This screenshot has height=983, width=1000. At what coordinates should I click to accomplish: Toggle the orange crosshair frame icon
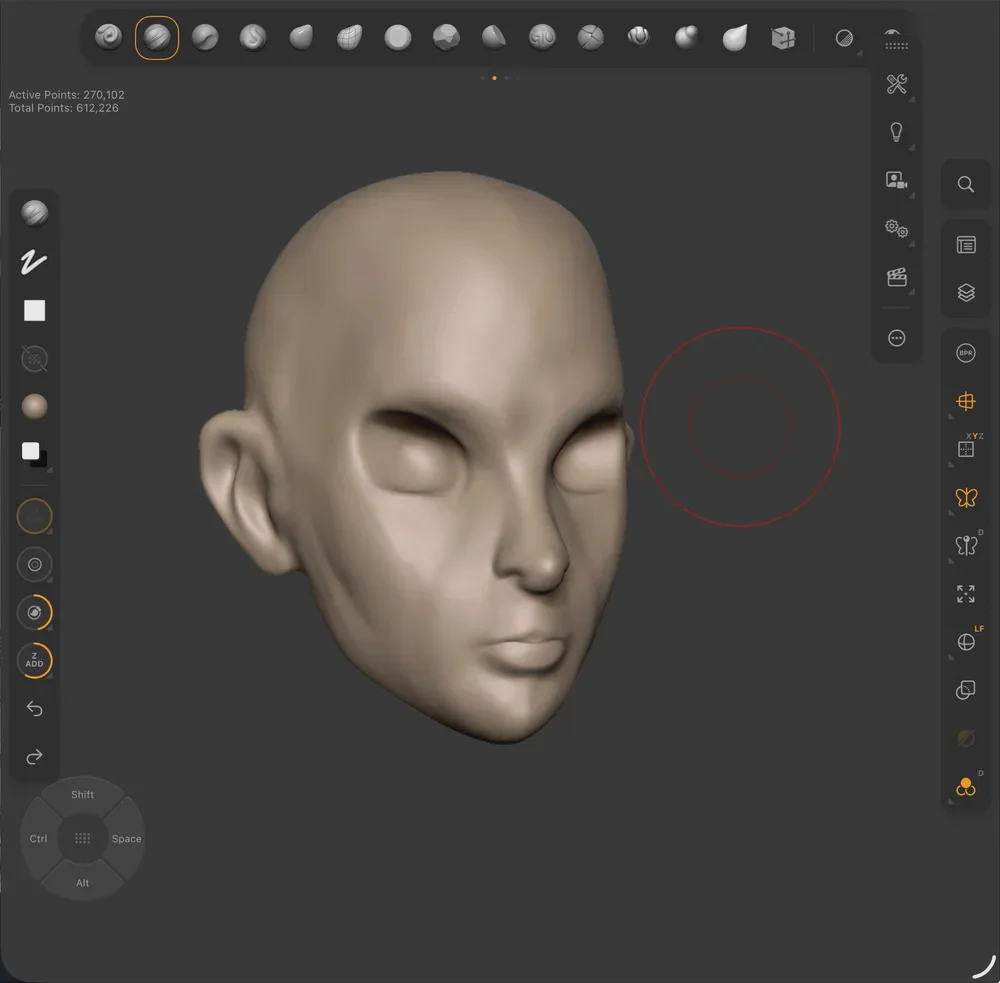click(966, 401)
